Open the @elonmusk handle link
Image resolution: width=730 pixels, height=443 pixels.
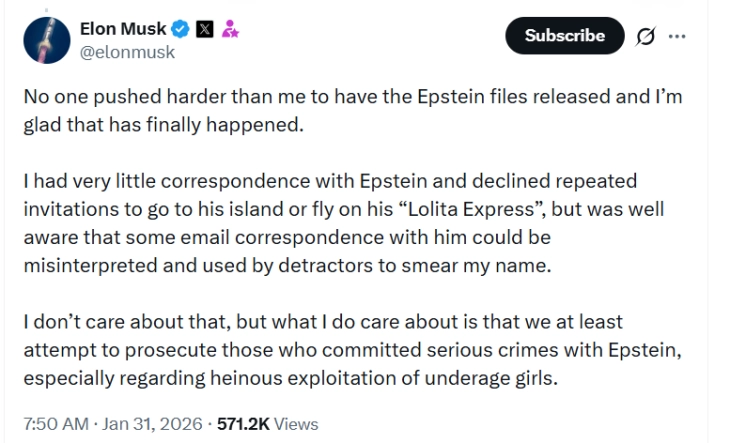(x=127, y=52)
